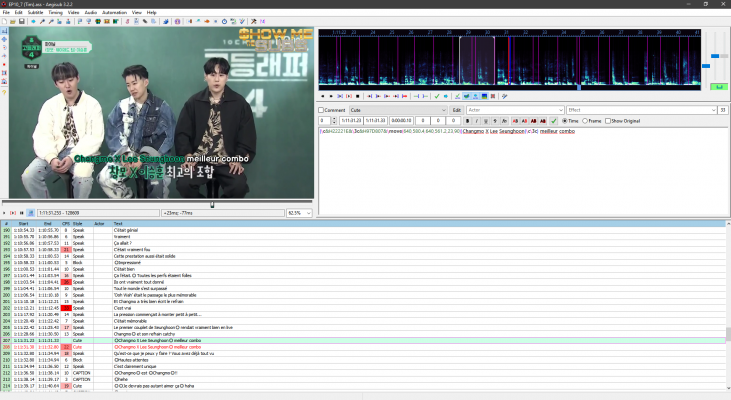Open the Timing menu
Screen dimensions: 731x400
tap(55, 13)
